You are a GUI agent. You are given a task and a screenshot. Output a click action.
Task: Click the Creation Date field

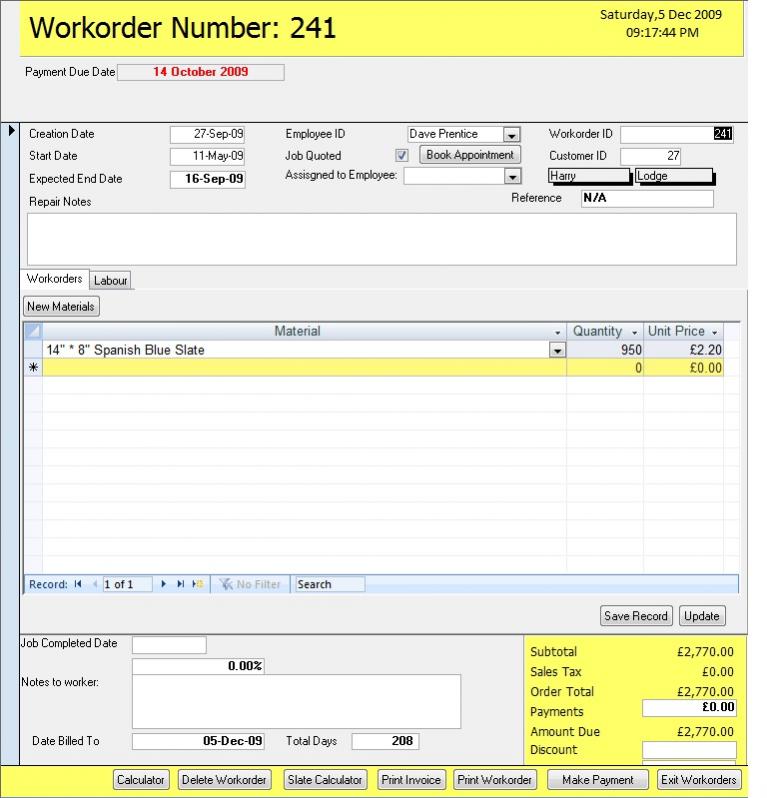207,134
